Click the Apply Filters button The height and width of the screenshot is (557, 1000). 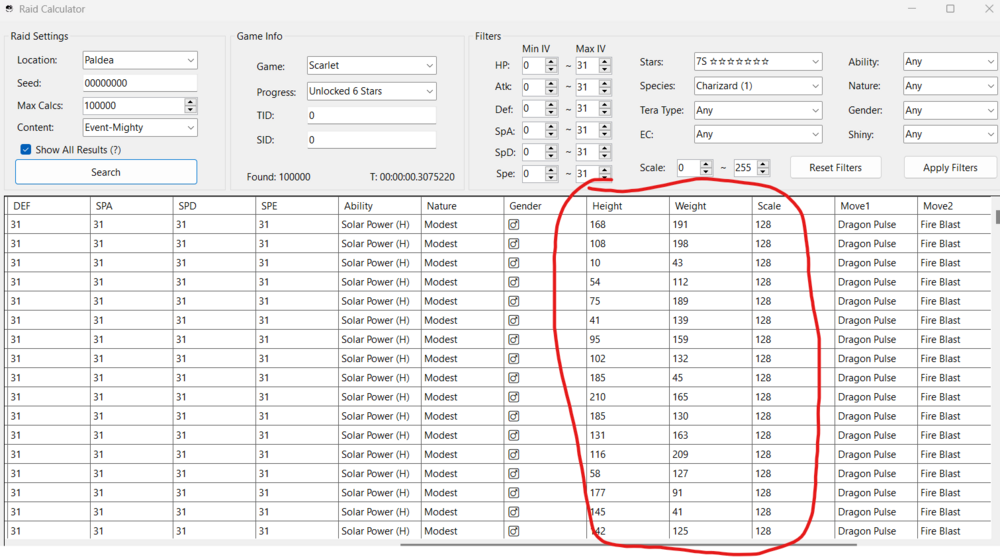(x=950, y=168)
